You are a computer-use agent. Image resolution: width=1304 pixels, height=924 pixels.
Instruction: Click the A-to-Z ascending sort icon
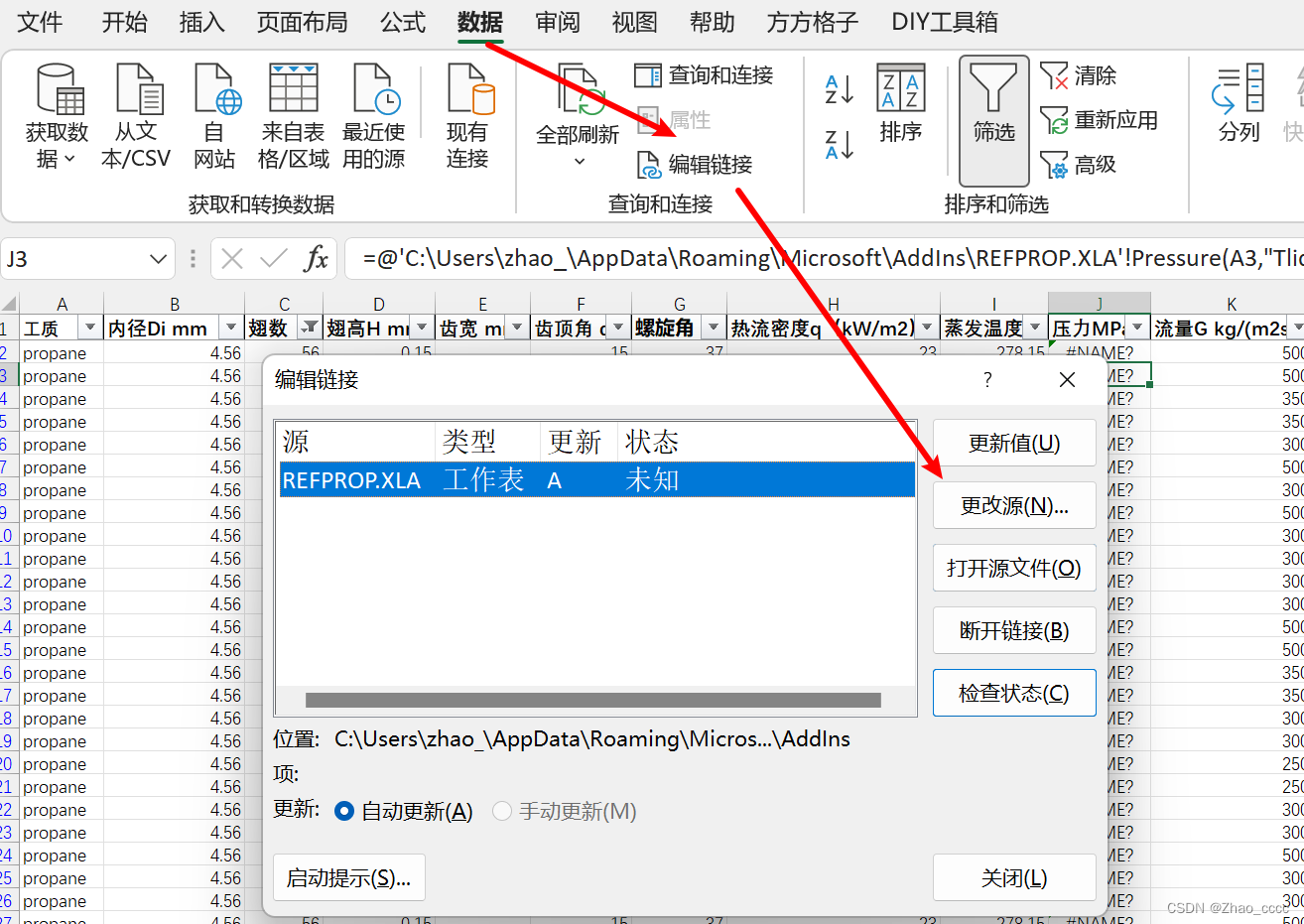pos(838,87)
